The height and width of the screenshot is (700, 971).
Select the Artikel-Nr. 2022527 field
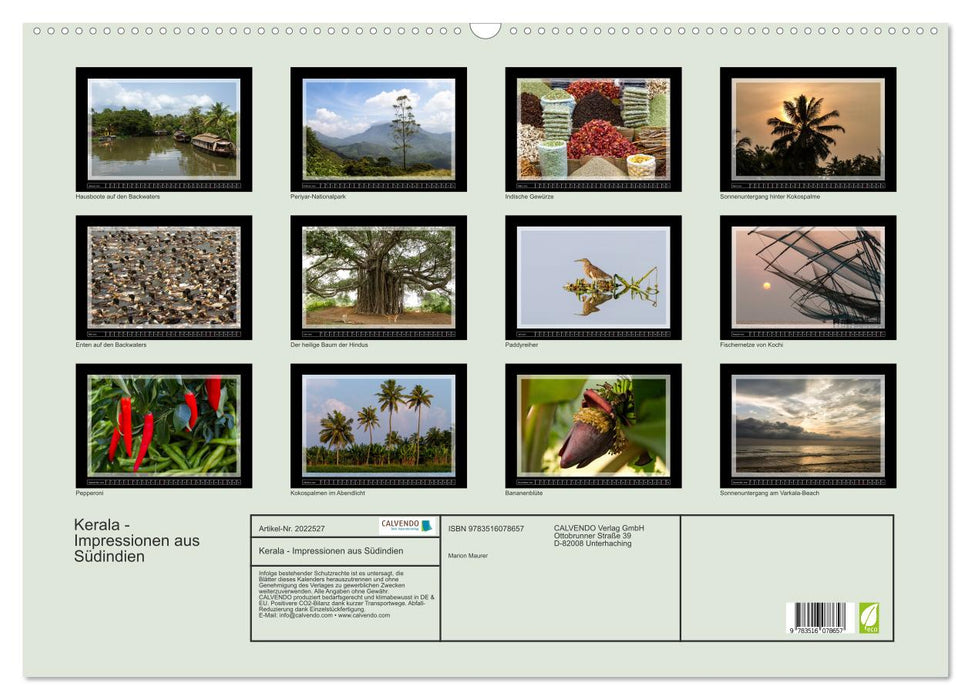(293, 529)
